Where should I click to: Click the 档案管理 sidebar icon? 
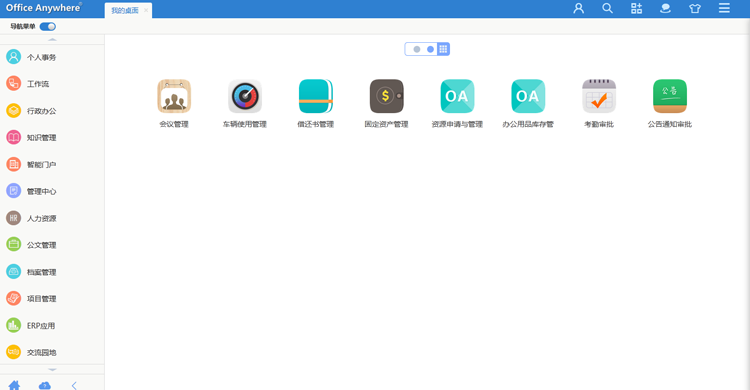pos(13,272)
